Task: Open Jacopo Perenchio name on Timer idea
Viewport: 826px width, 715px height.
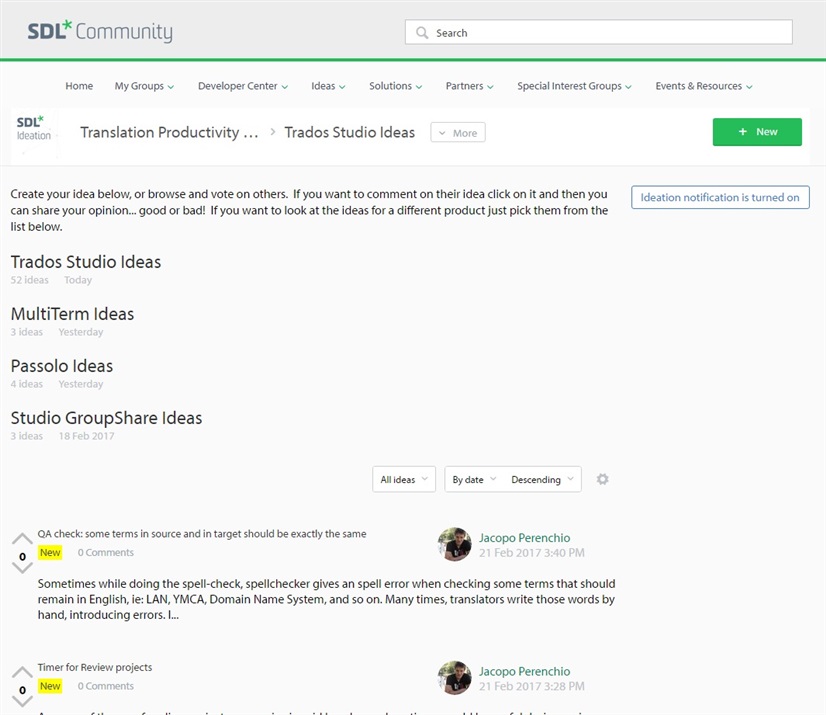Action: point(524,671)
